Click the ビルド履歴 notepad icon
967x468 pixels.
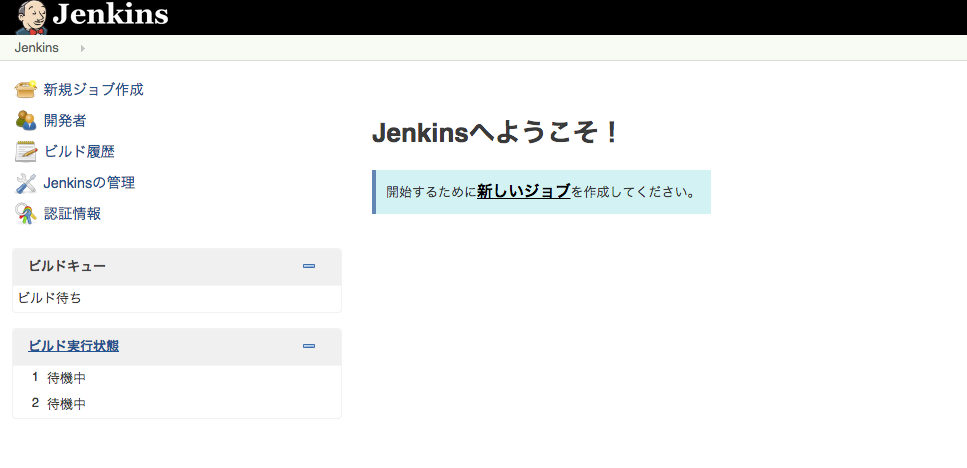coord(25,151)
